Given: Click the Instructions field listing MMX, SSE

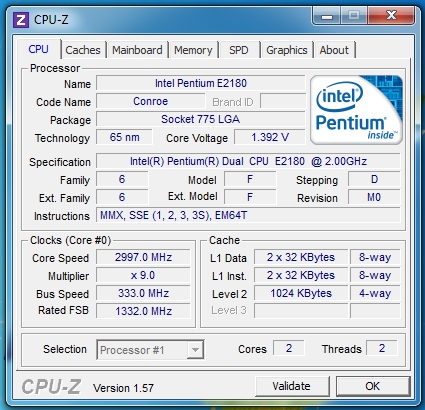Looking at the screenshot, I should tap(248, 215).
